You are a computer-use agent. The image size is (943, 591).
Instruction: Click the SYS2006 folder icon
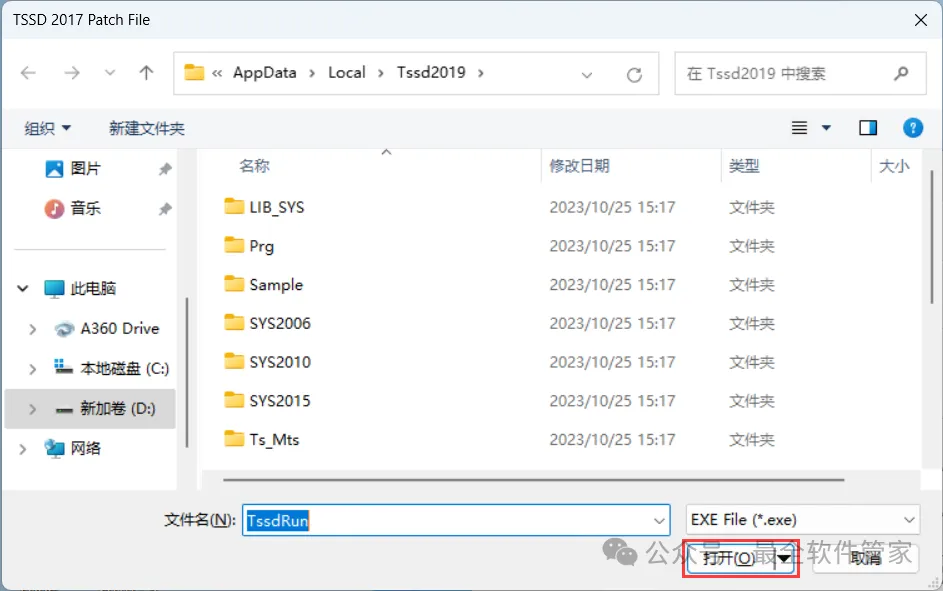point(234,322)
